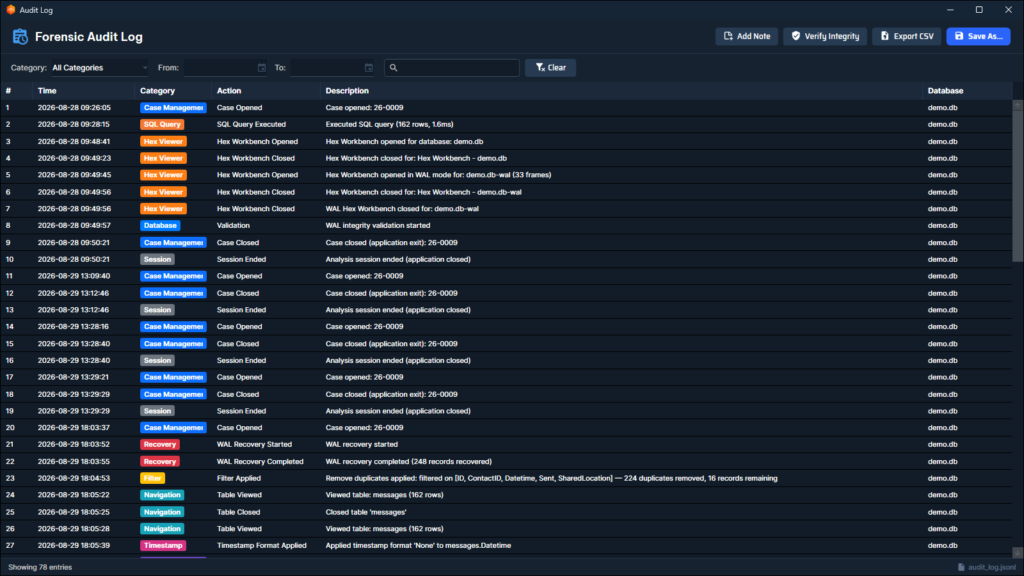Click 'Validation' action cell
The width and height of the screenshot is (1024, 576).
(x=233, y=225)
